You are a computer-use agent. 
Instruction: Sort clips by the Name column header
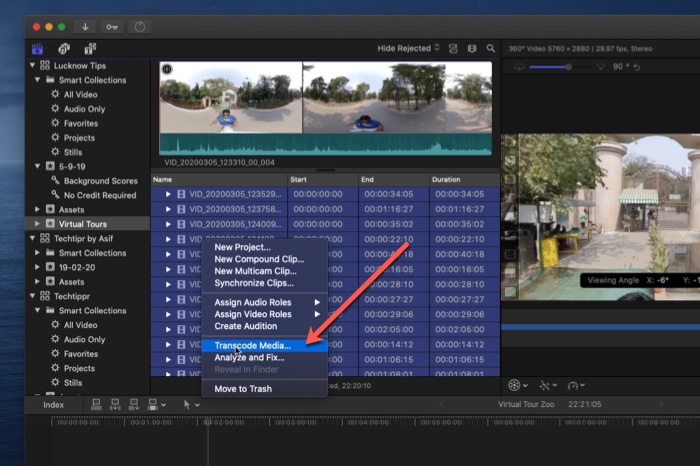[219, 179]
